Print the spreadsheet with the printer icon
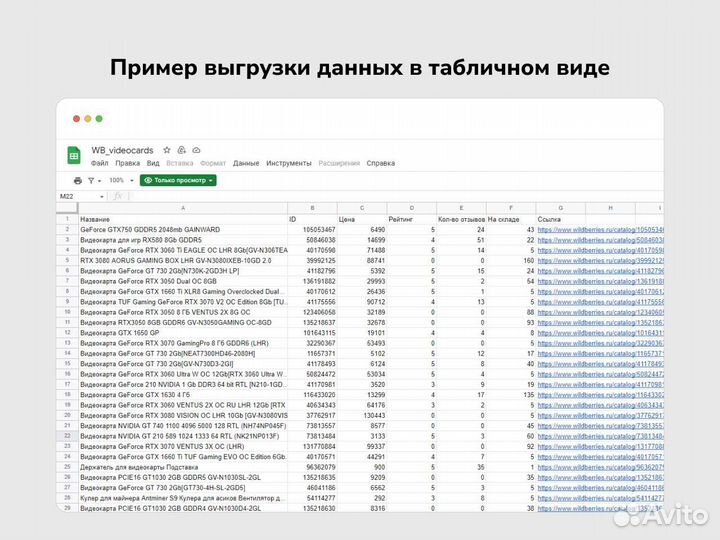Screen dimensions: 720x540 point(78,180)
